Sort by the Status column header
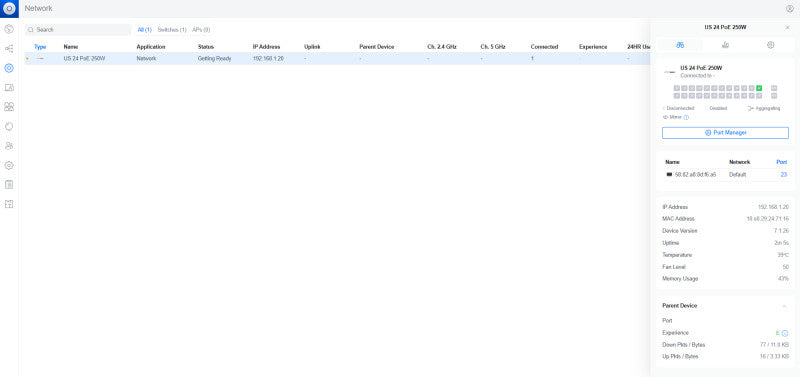The image size is (800, 377). tap(206, 47)
